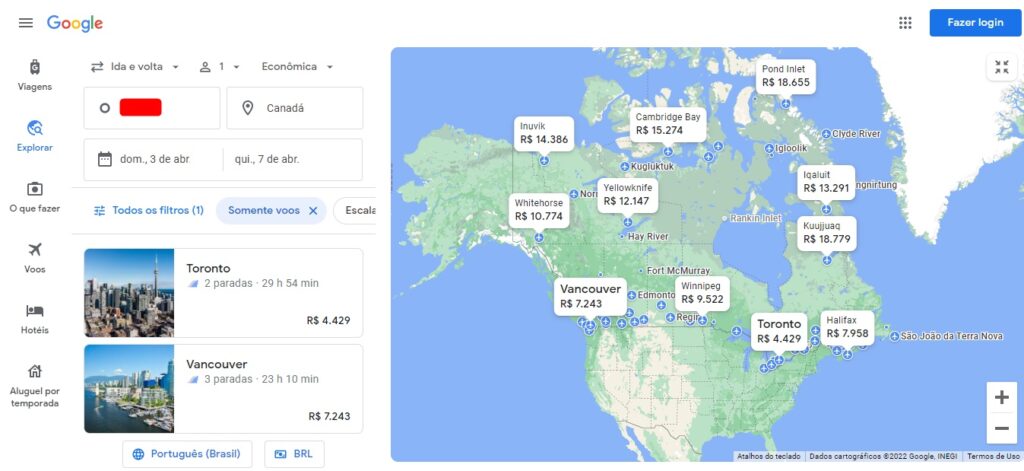Open Termos de Uso link
This screenshot has width=1024, height=471.
pos(993,456)
